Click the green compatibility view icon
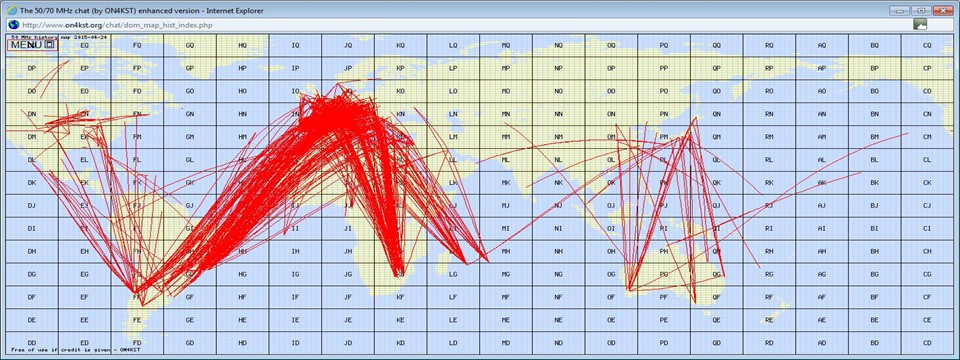960x360 pixels. point(920,24)
